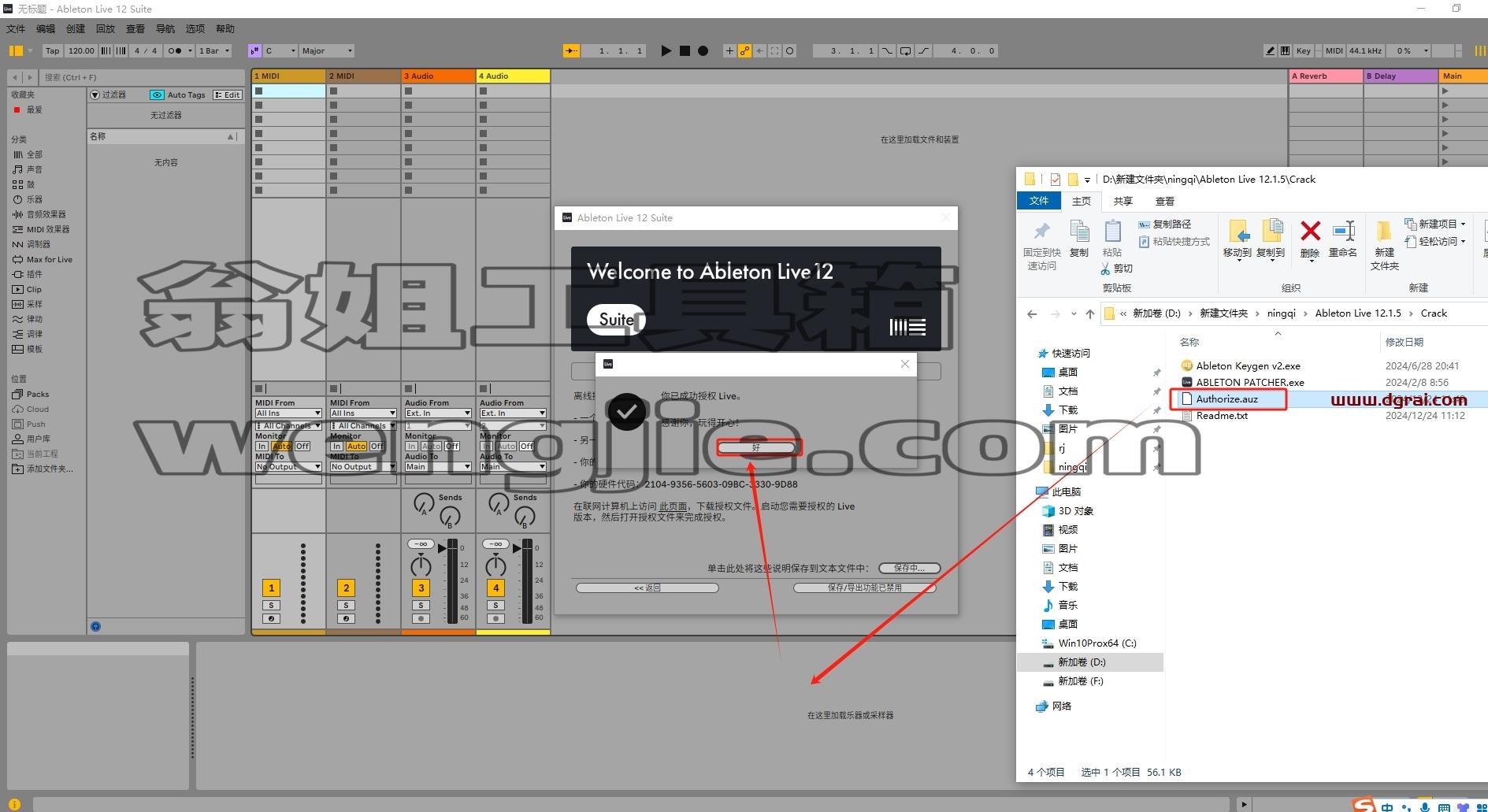Viewport: 1488px width, 812px height.
Task: Click track 4 pan knob
Action: tap(495, 565)
